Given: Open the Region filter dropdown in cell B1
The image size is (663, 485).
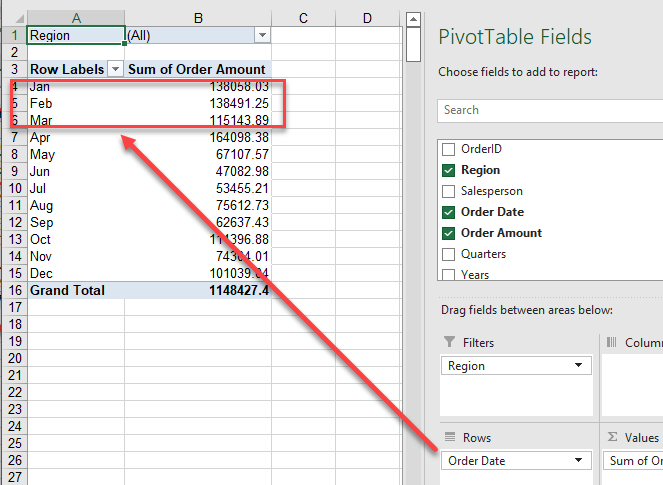Looking at the screenshot, I should click(x=262, y=35).
